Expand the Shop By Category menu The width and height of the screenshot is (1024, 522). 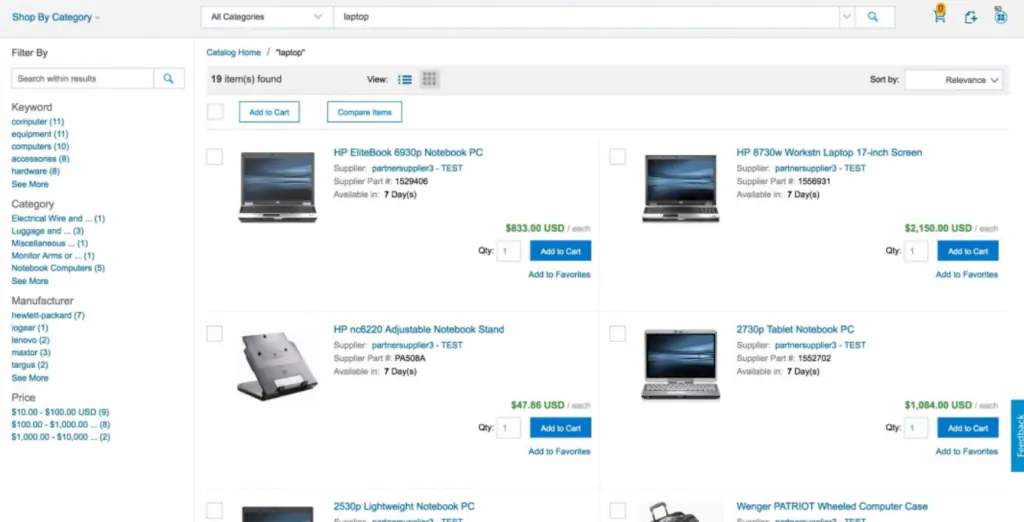pyautogui.click(x=56, y=18)
